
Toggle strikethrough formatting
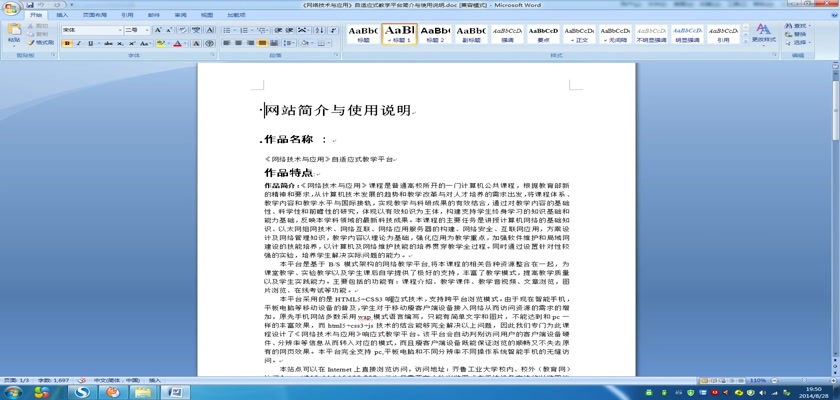tap(109, 43)
